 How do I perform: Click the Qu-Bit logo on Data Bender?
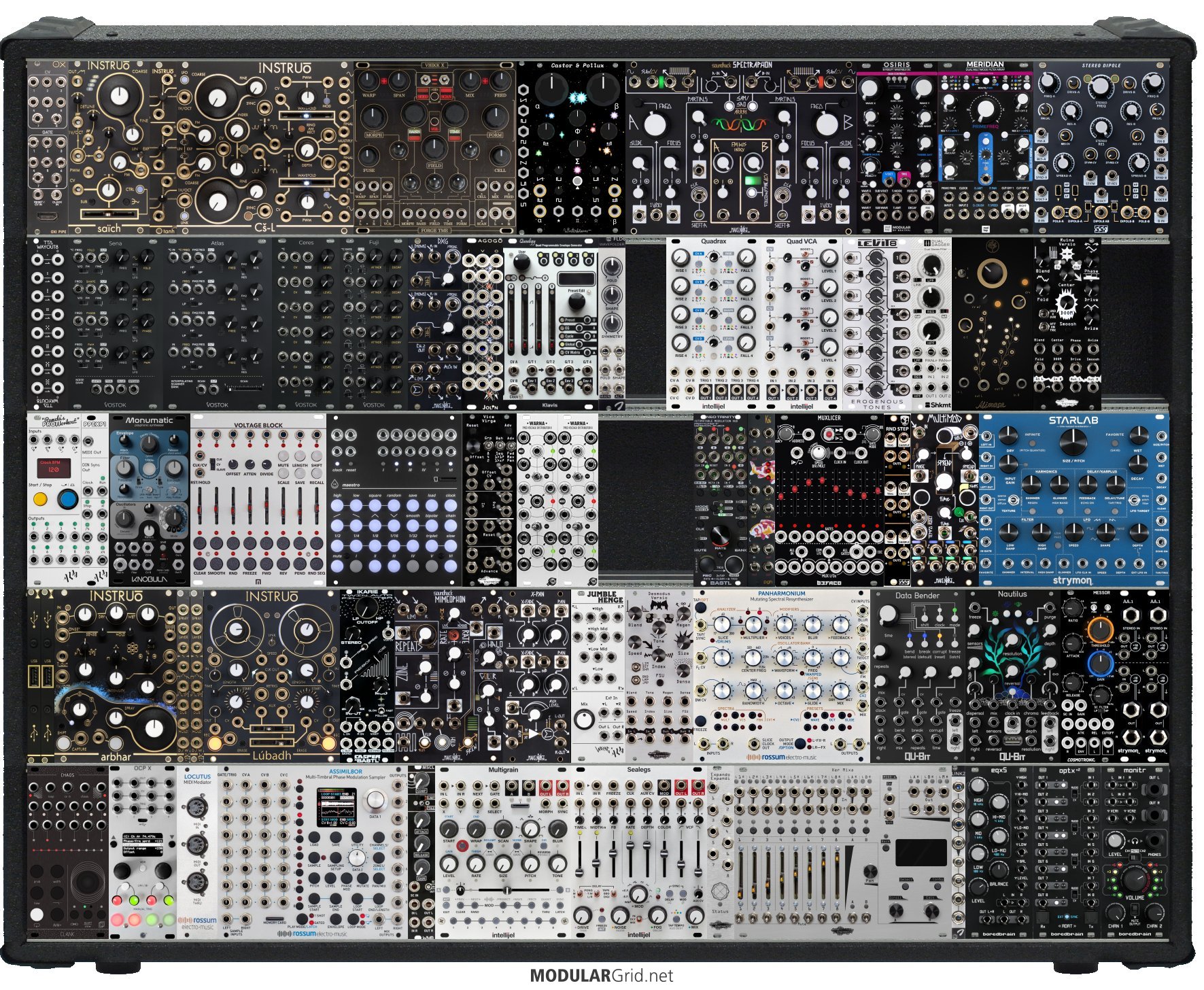click(917, 755)
